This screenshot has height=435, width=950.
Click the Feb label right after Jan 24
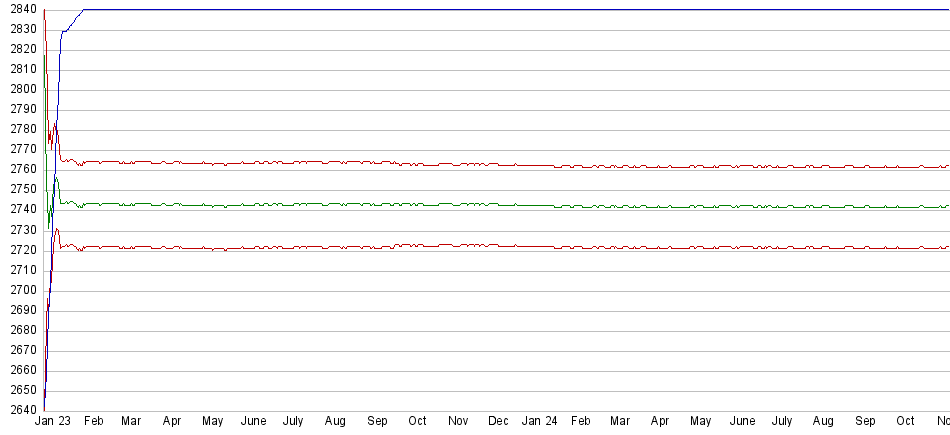[581, 422]
